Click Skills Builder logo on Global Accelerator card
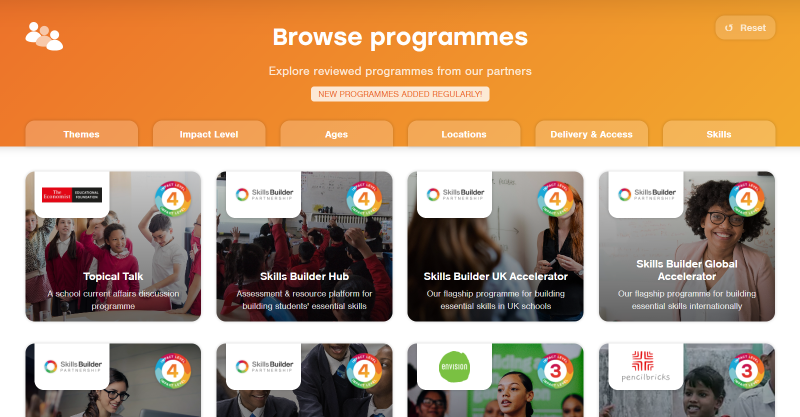Viewport: 800px width, 417px height. (x=646, y=194)
